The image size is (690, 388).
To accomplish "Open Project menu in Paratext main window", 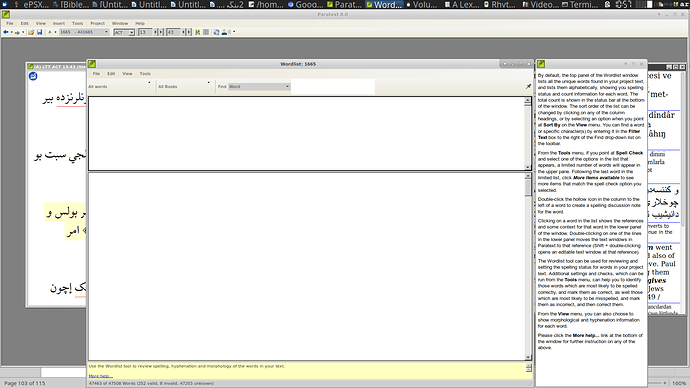I will click(98, 23).
